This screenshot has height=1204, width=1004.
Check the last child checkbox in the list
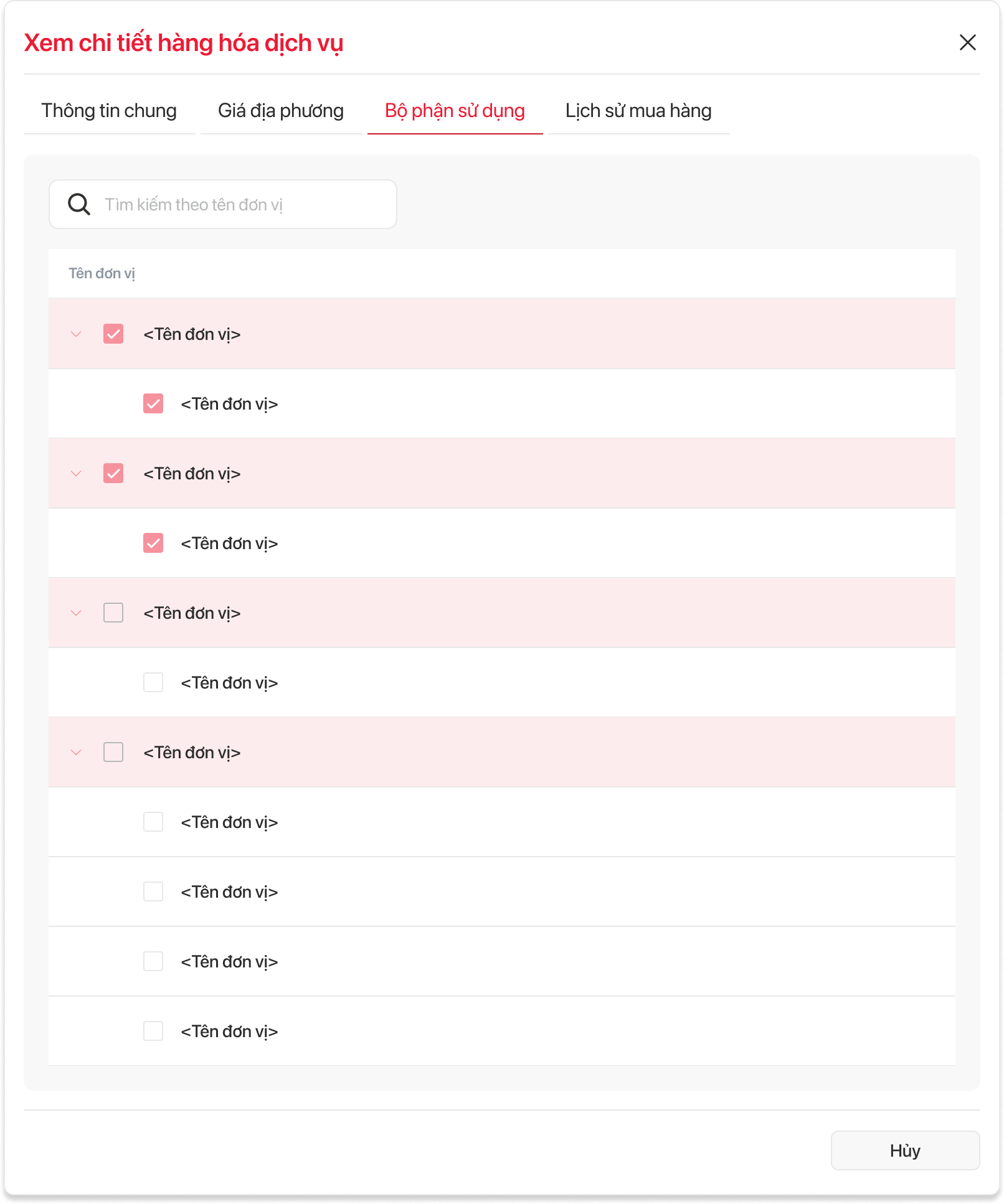153,1032
